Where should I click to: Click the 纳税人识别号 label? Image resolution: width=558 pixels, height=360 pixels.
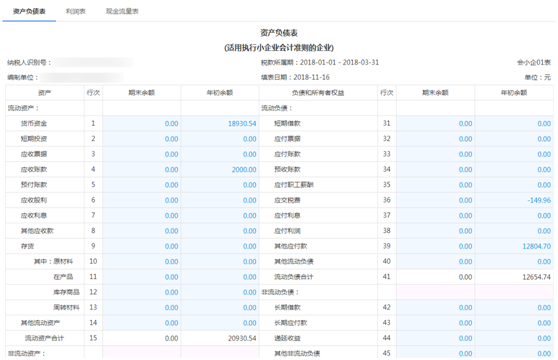tap(29, 63)
